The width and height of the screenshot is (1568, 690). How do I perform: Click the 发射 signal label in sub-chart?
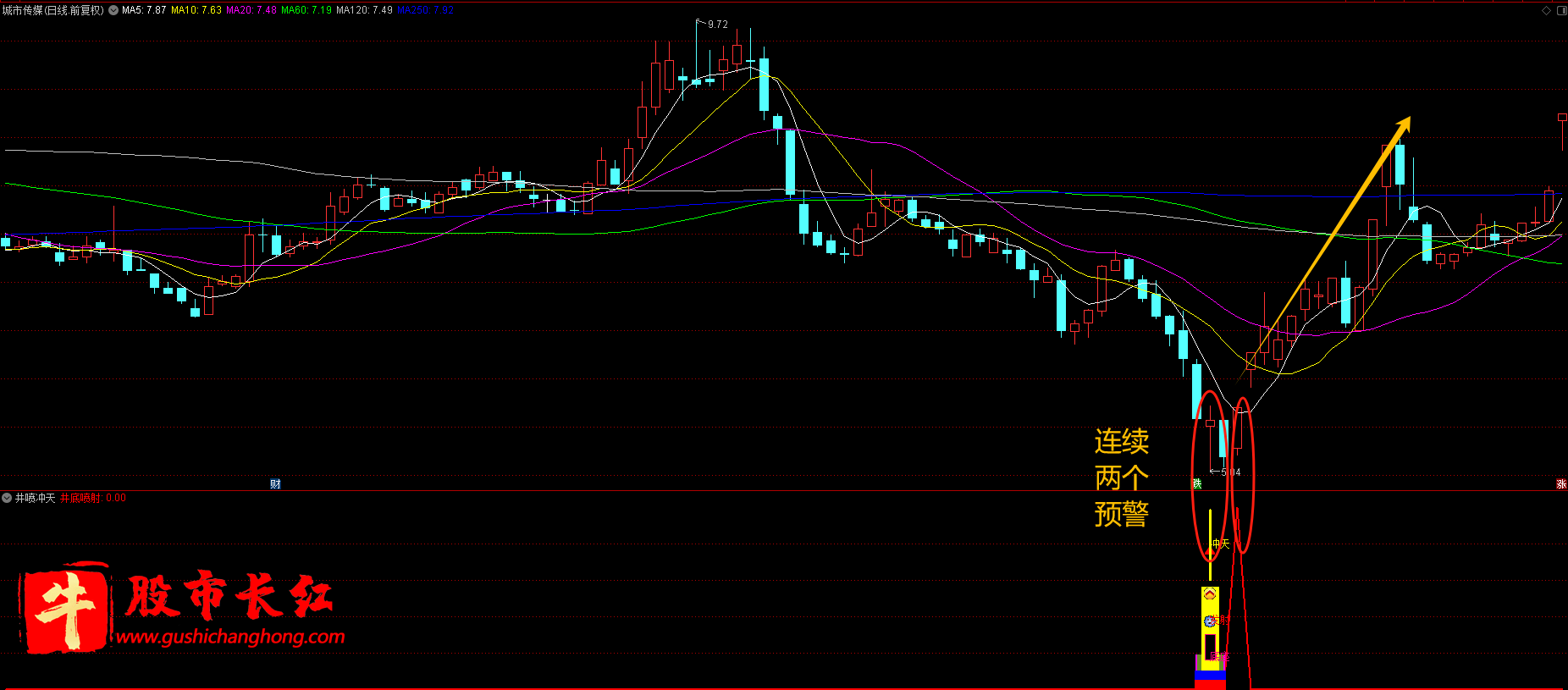point(1221,620)
